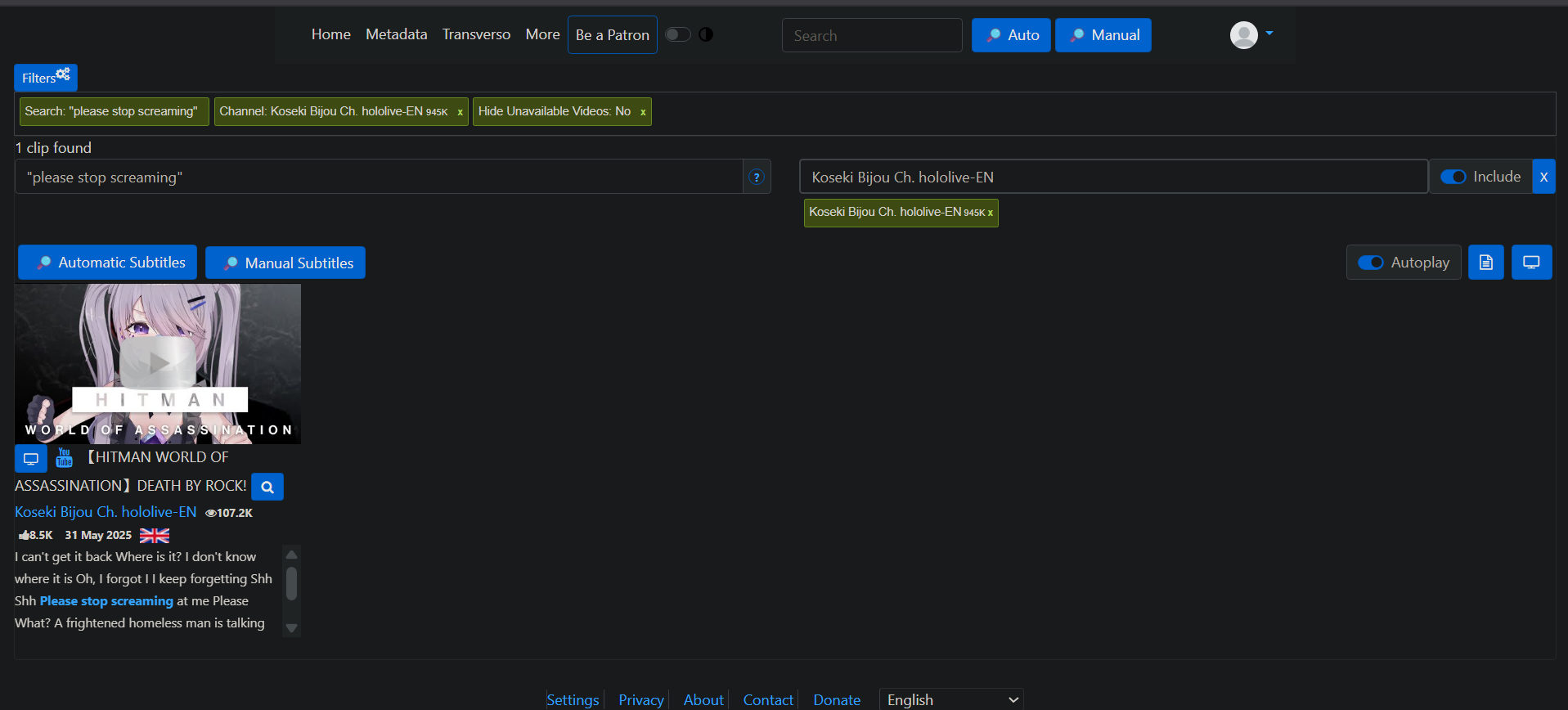Remove Hide Unavailable Videos filter with x
Image resolution: width=1568 pixels, height=710 pixels.
pyautogui.click(x=643, y=112)
